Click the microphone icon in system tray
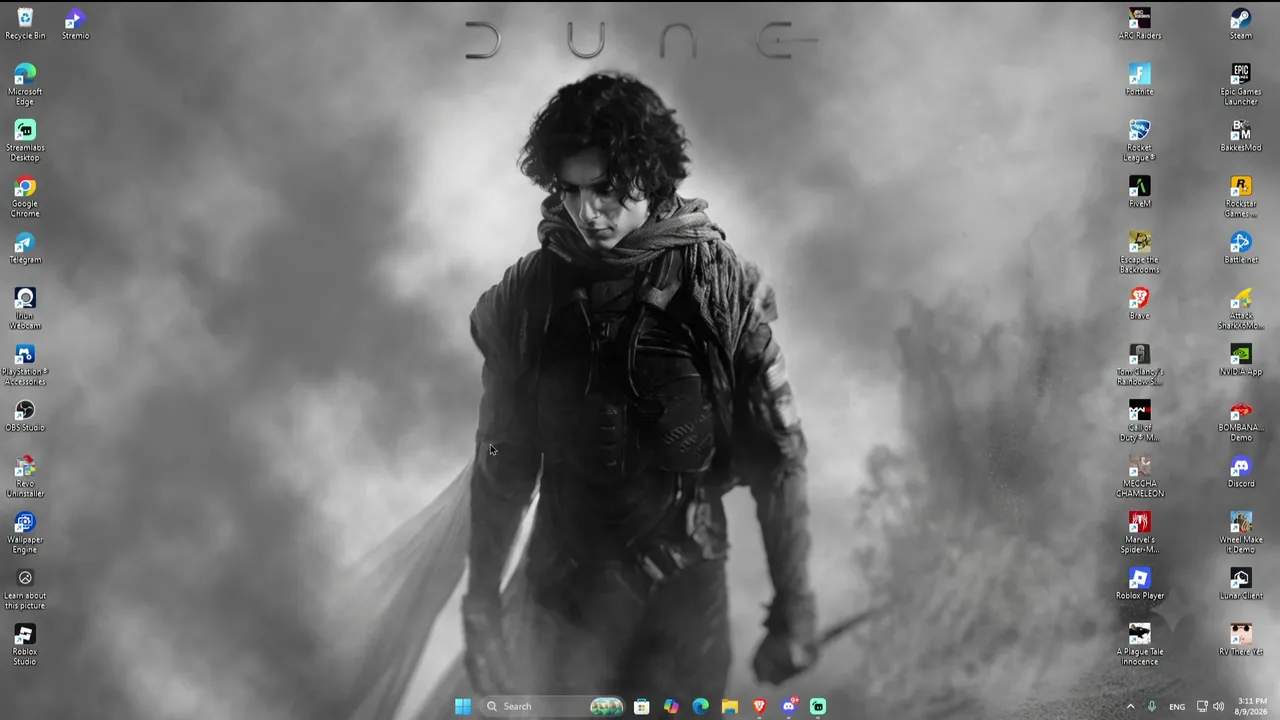The height and width of the screenshot is (720, 1280). click(x=1152, y=706)
